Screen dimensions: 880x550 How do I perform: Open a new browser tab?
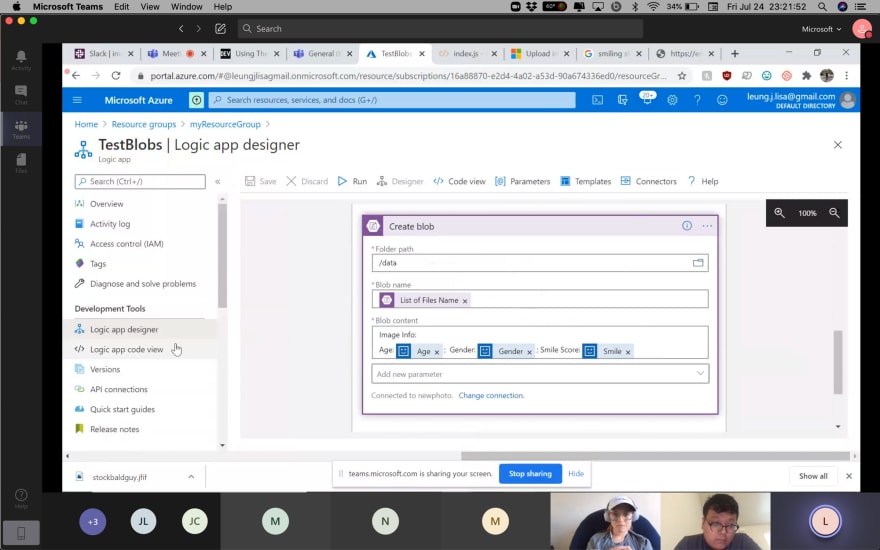(735, 53)
